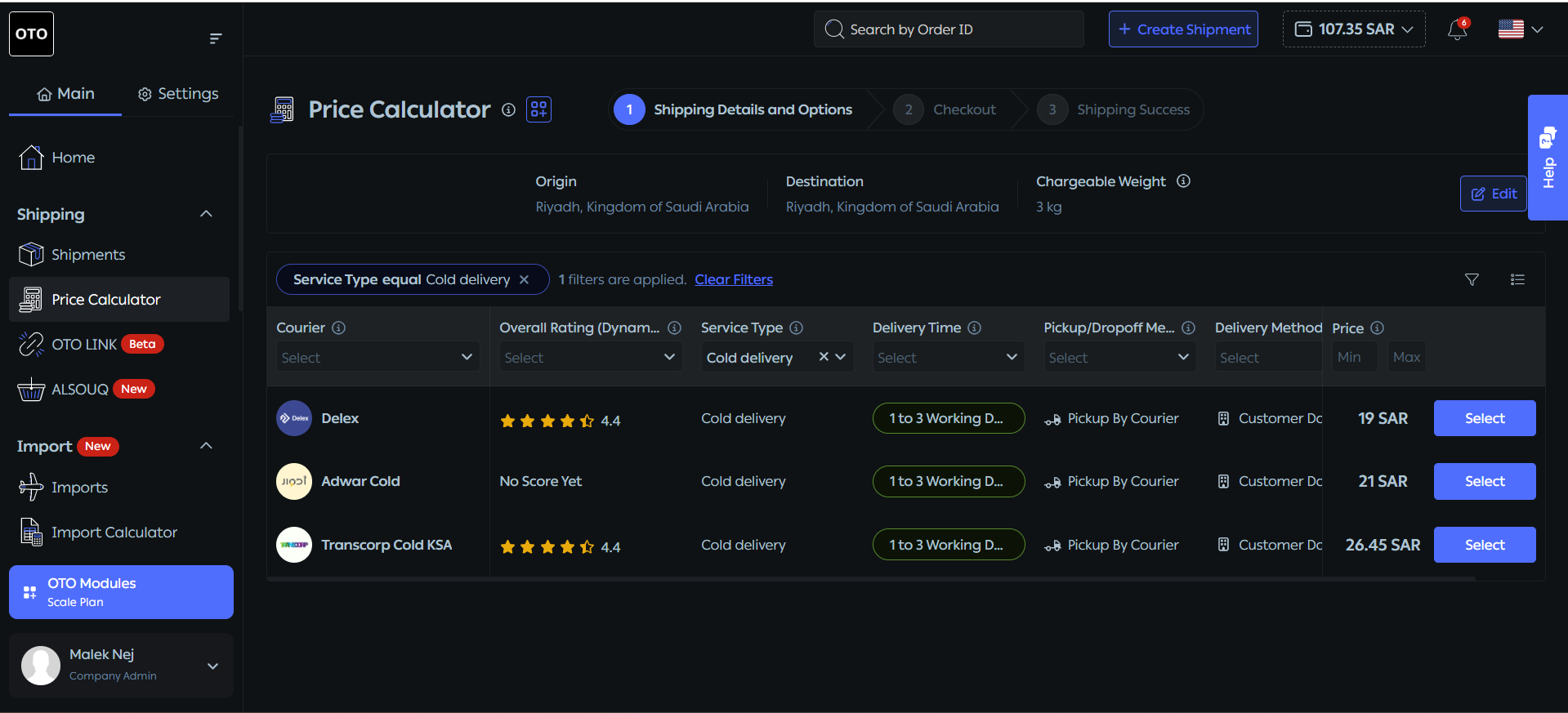Click Create Shipment button
The image size is (1568, 713).
click(x=1183, y=29)
